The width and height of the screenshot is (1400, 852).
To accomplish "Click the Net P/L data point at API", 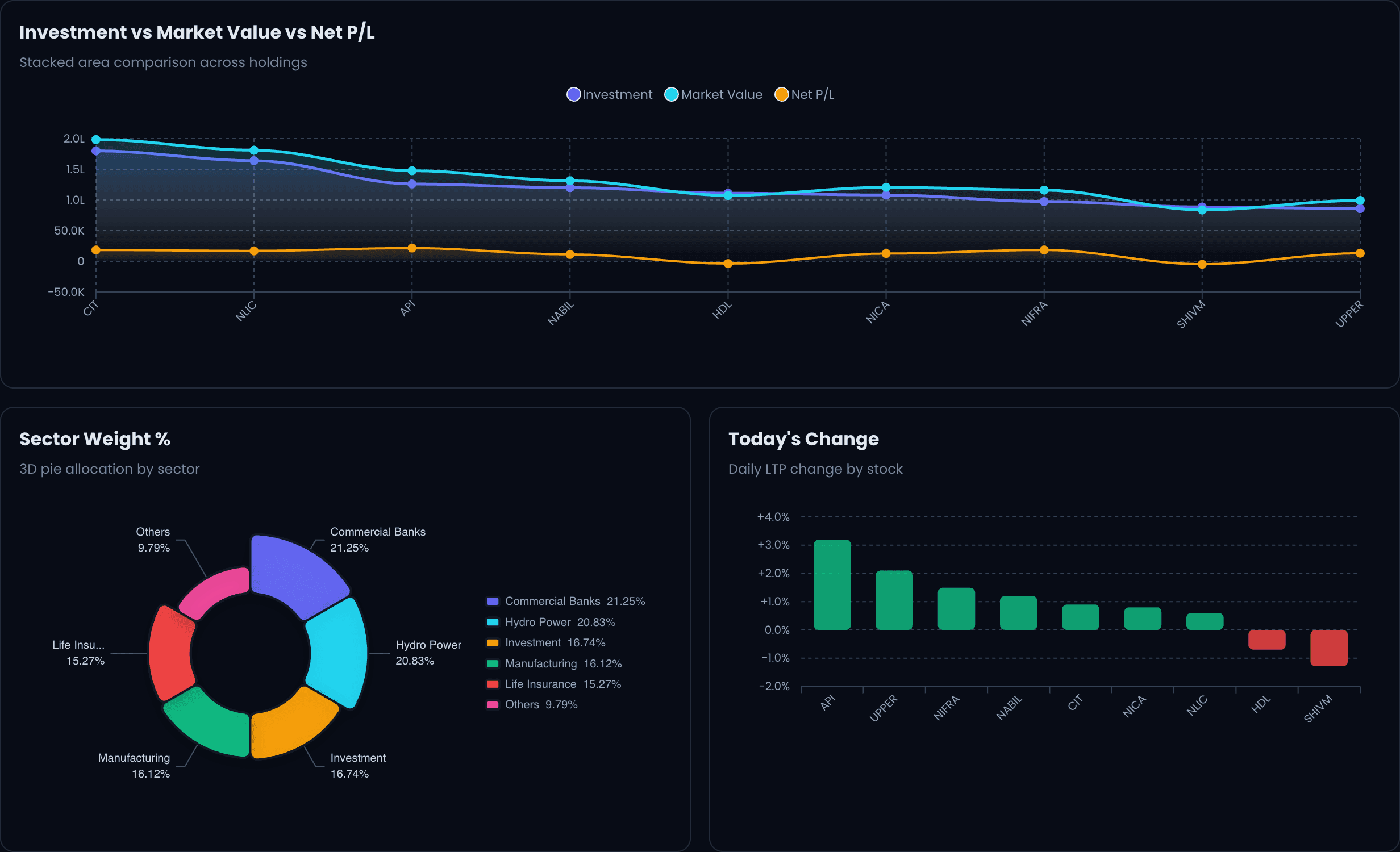I will tap(412, 248).
